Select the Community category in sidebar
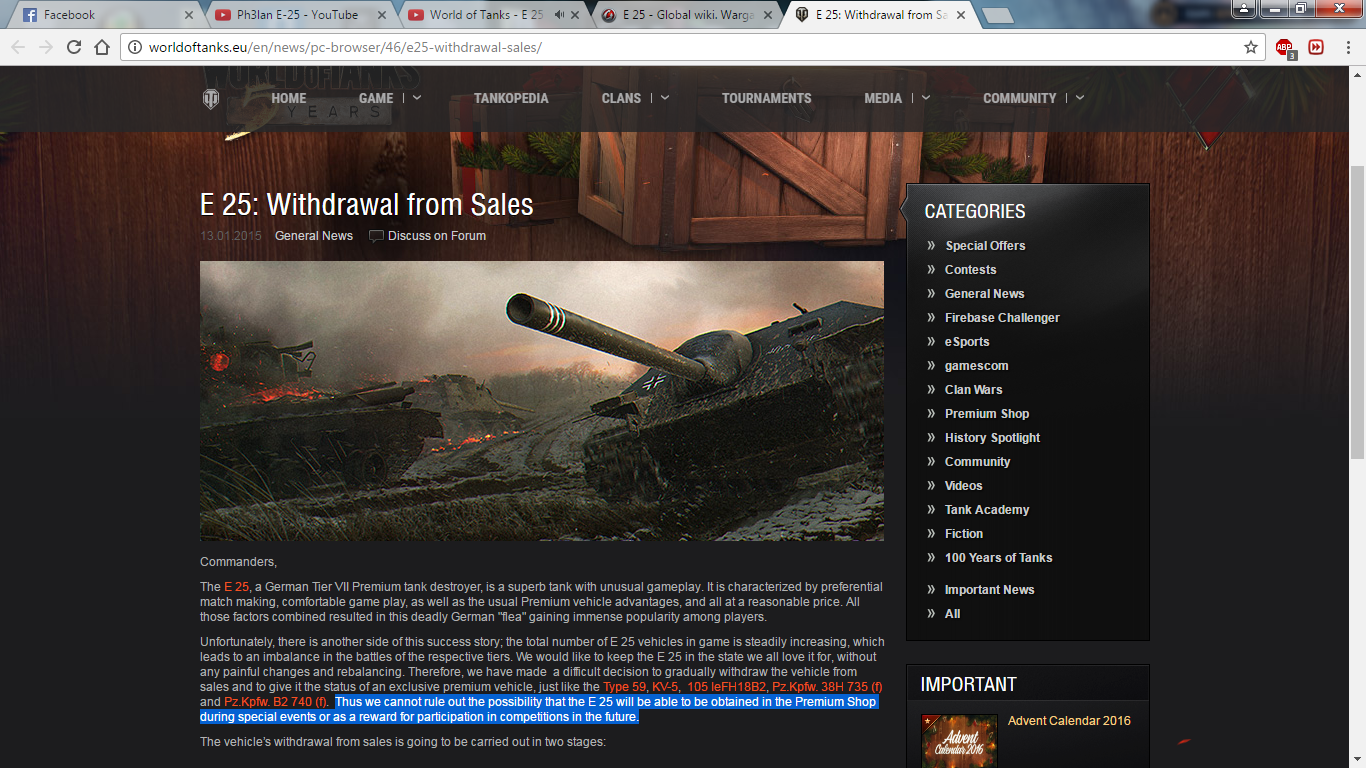This screenshot has width=1366, height=768. coord(977,462)
